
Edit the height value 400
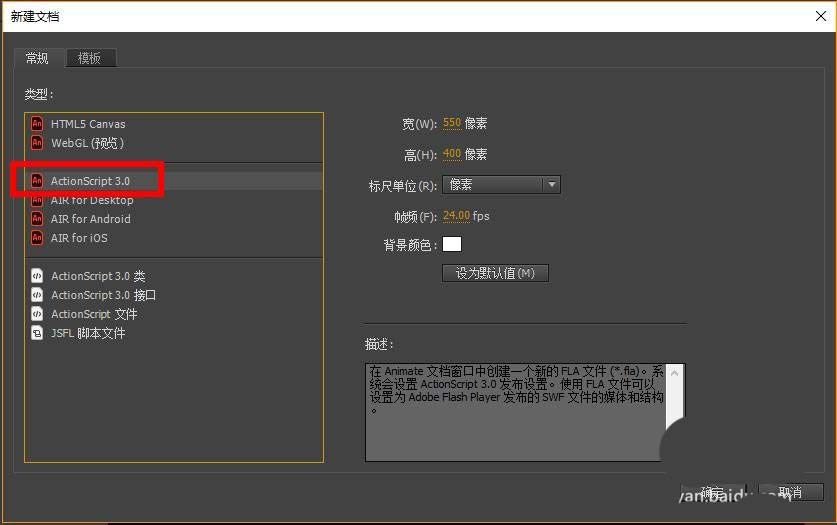tap(452, 154)
